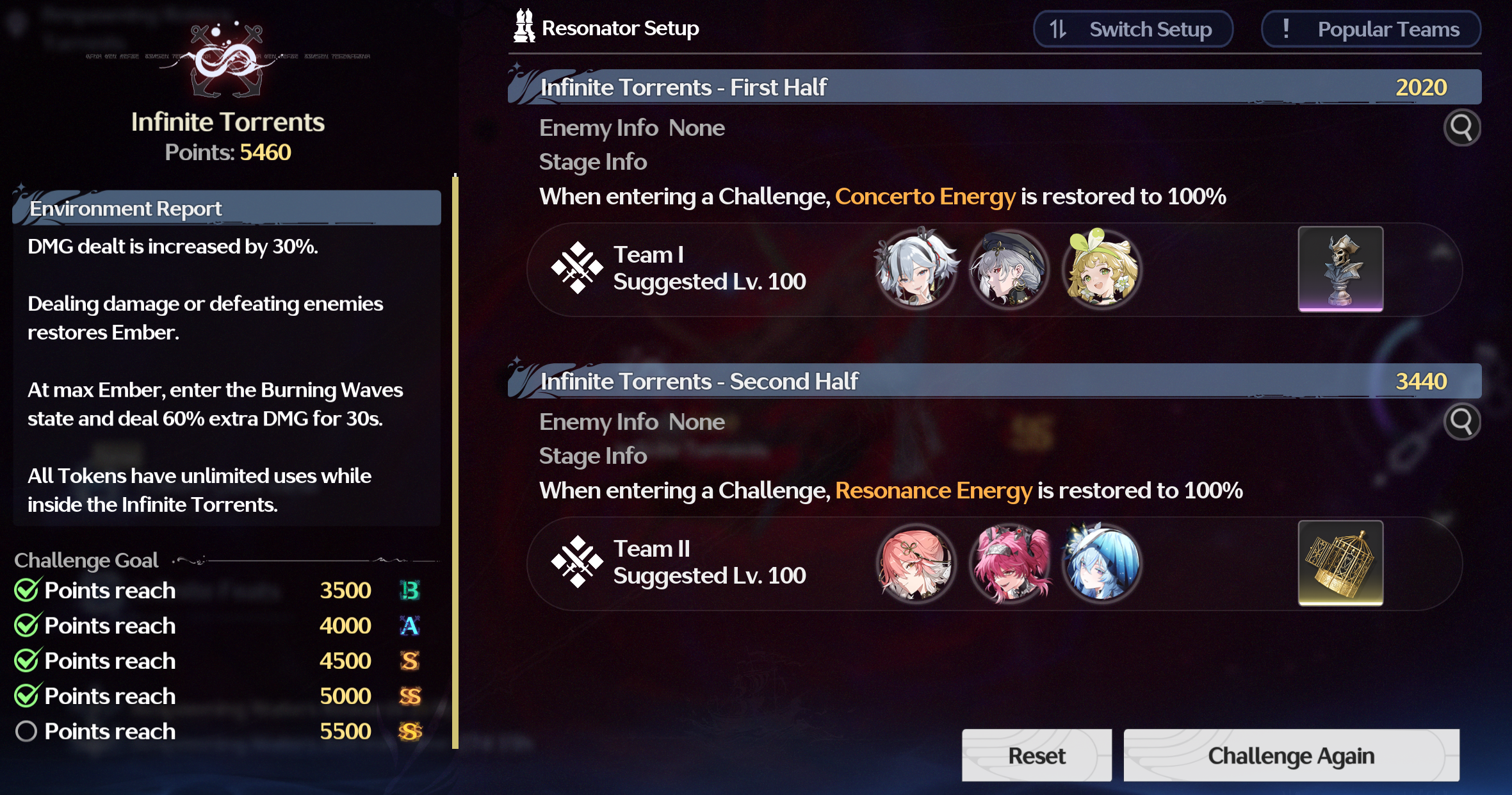This screenshot has width=1512, height=795.
Task: Click the Team I emblem icon
Action: (577, 268)
